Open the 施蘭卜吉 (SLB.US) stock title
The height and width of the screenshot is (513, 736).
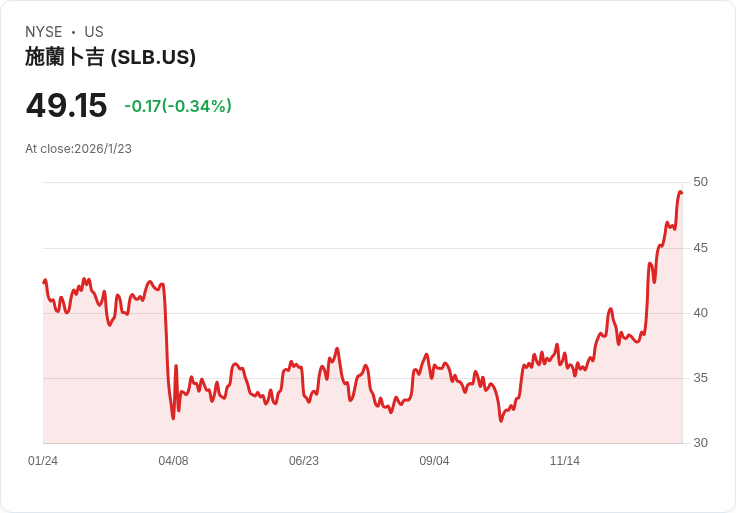pos(110,57)
